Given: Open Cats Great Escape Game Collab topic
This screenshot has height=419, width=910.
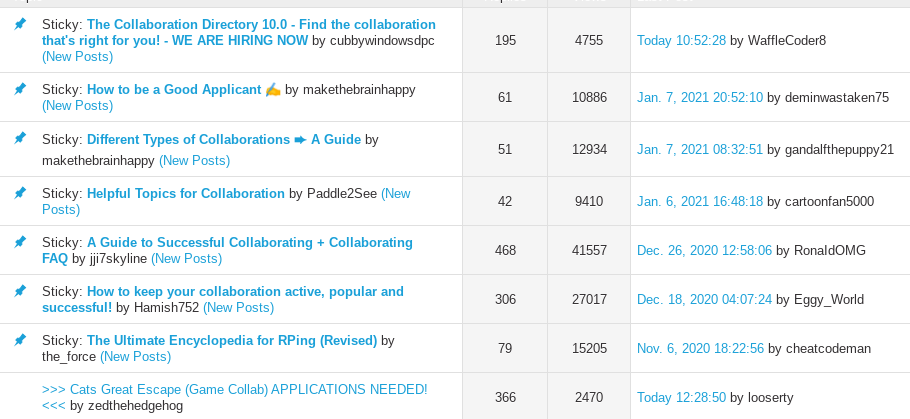Looking at the screenshot, I should 234,389.
